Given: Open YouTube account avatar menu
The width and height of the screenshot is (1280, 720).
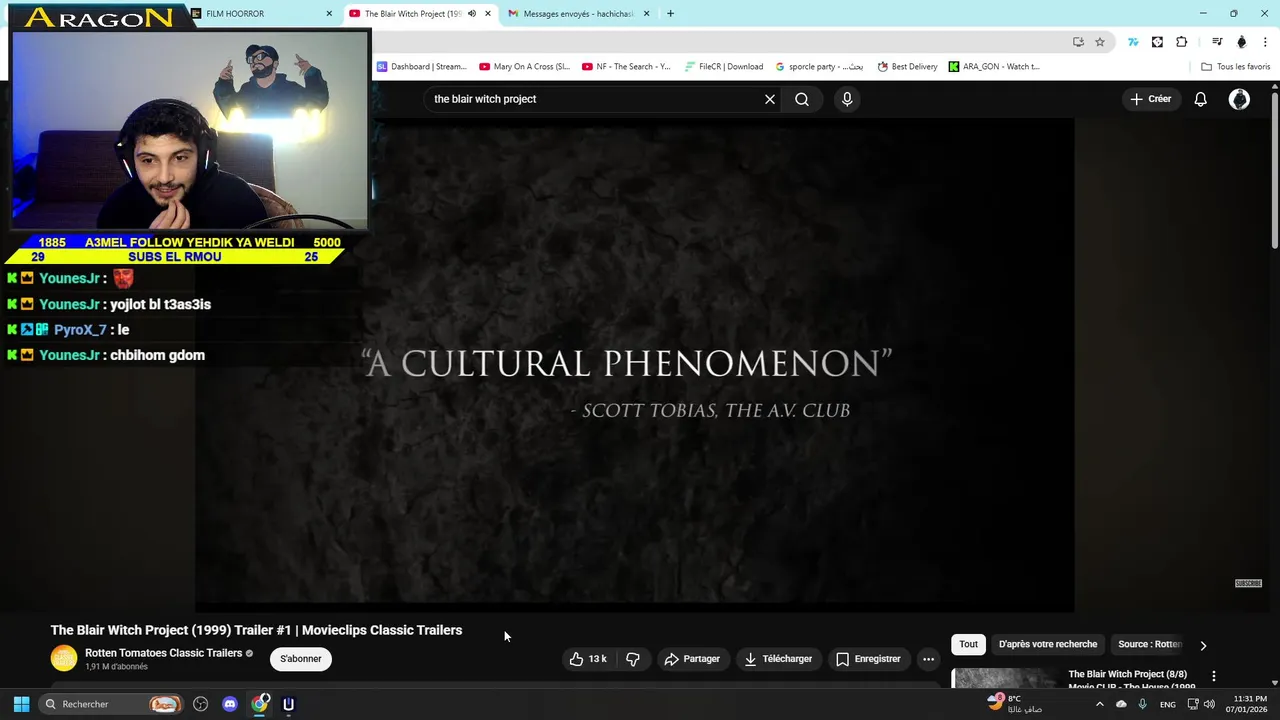Looking at the screenshot, I should 1239,99.
